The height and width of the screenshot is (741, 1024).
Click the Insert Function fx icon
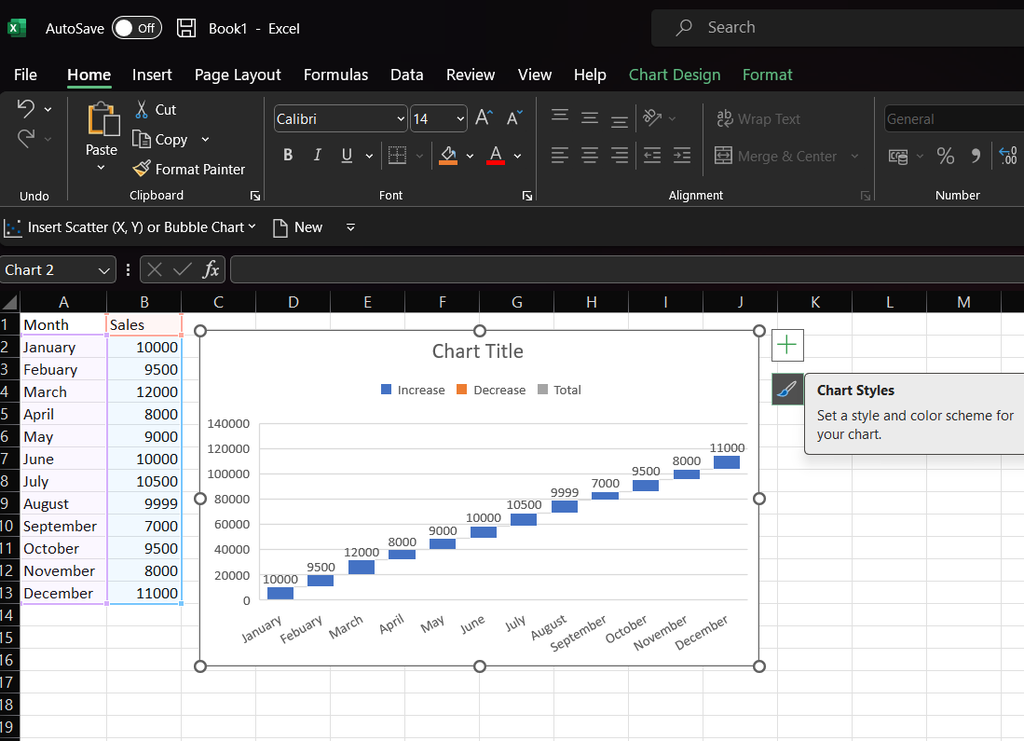(x=211, y=269)
